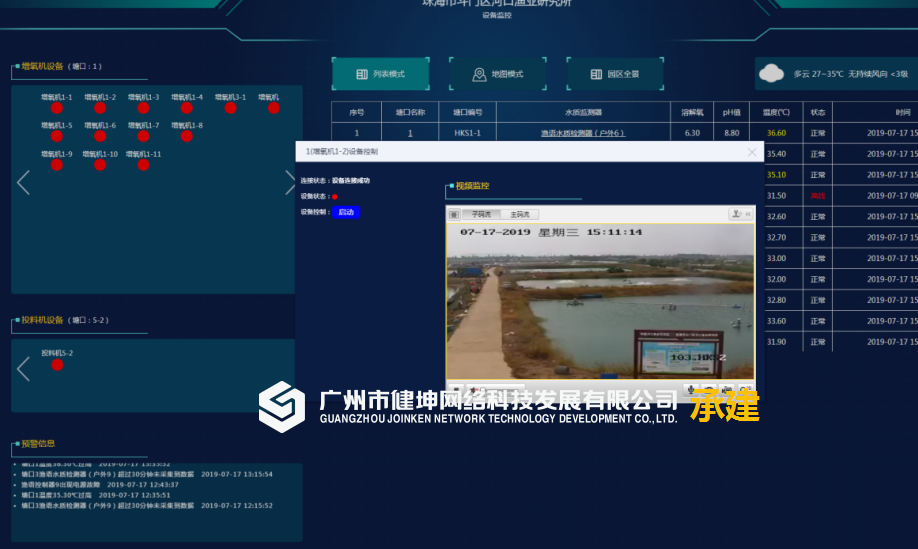Click the pond video feed image

click(x=600, y=300)
